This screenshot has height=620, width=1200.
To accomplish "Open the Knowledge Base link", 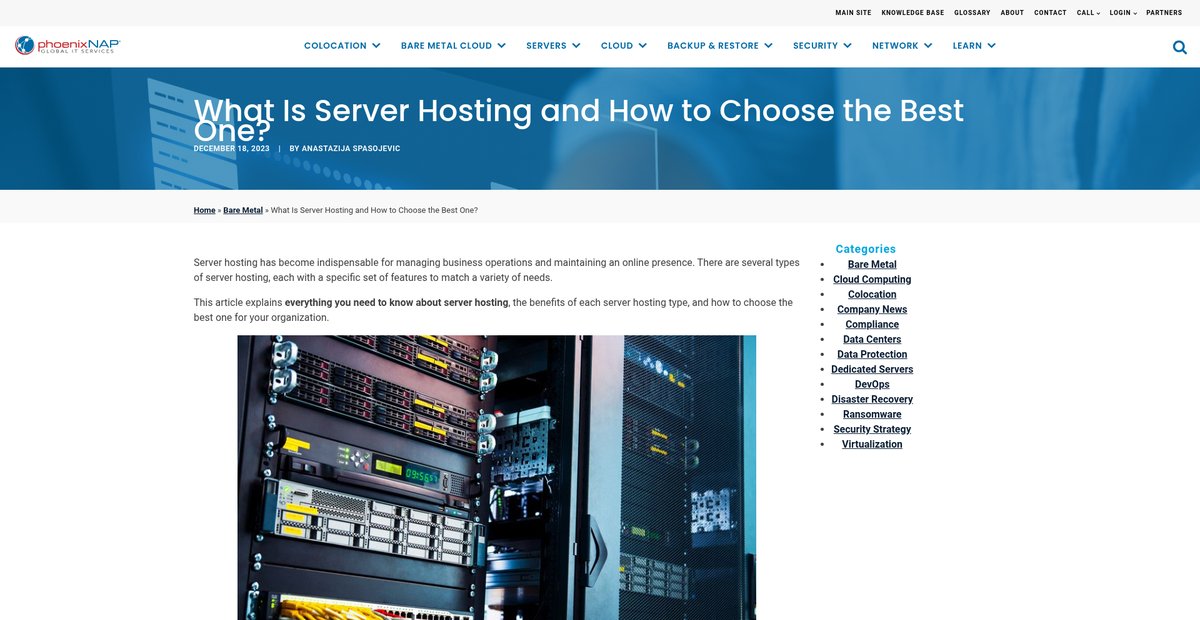I will click(x=912, y=13).
